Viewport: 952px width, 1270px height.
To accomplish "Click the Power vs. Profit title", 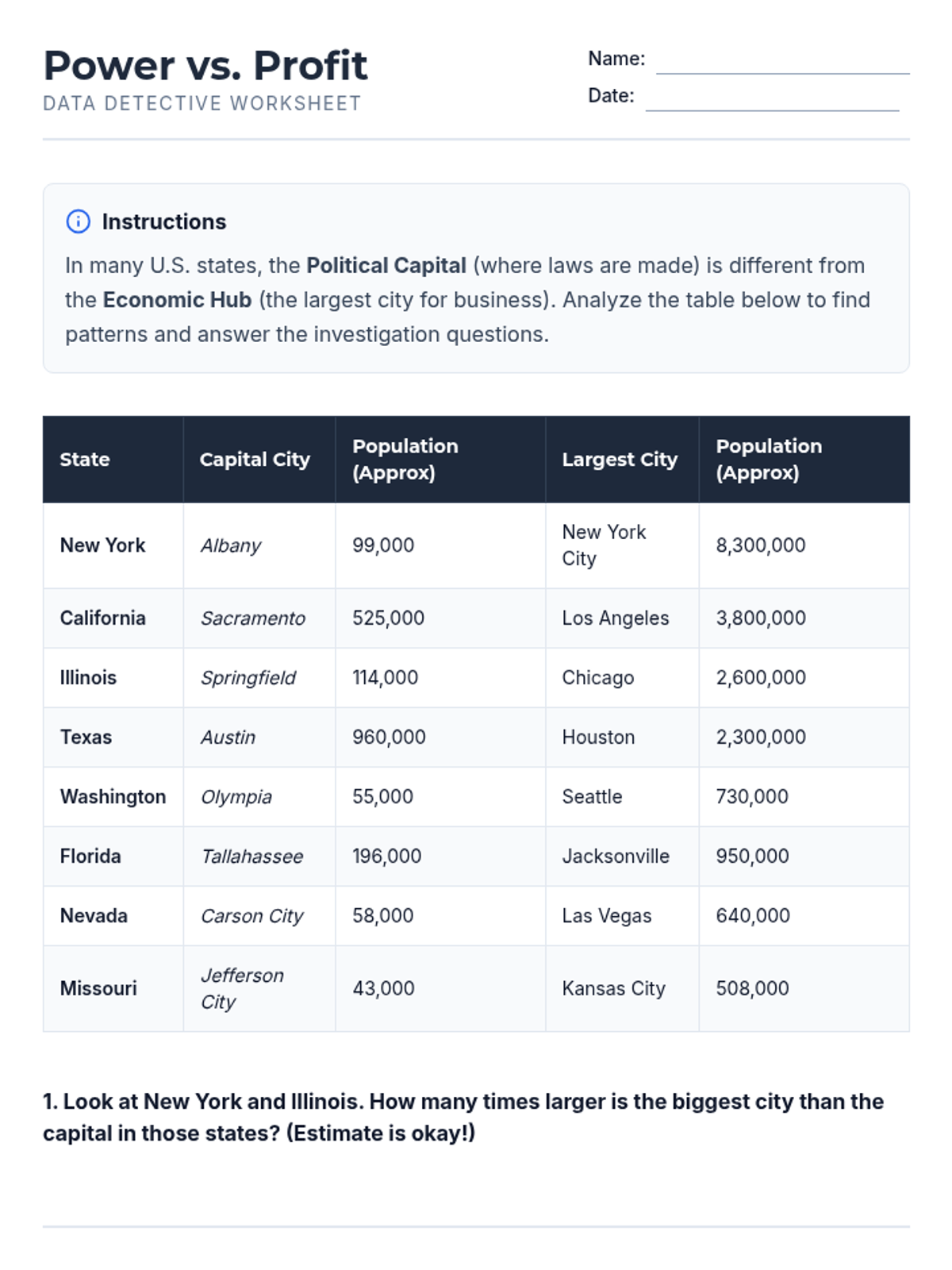I will pos(205,65).
